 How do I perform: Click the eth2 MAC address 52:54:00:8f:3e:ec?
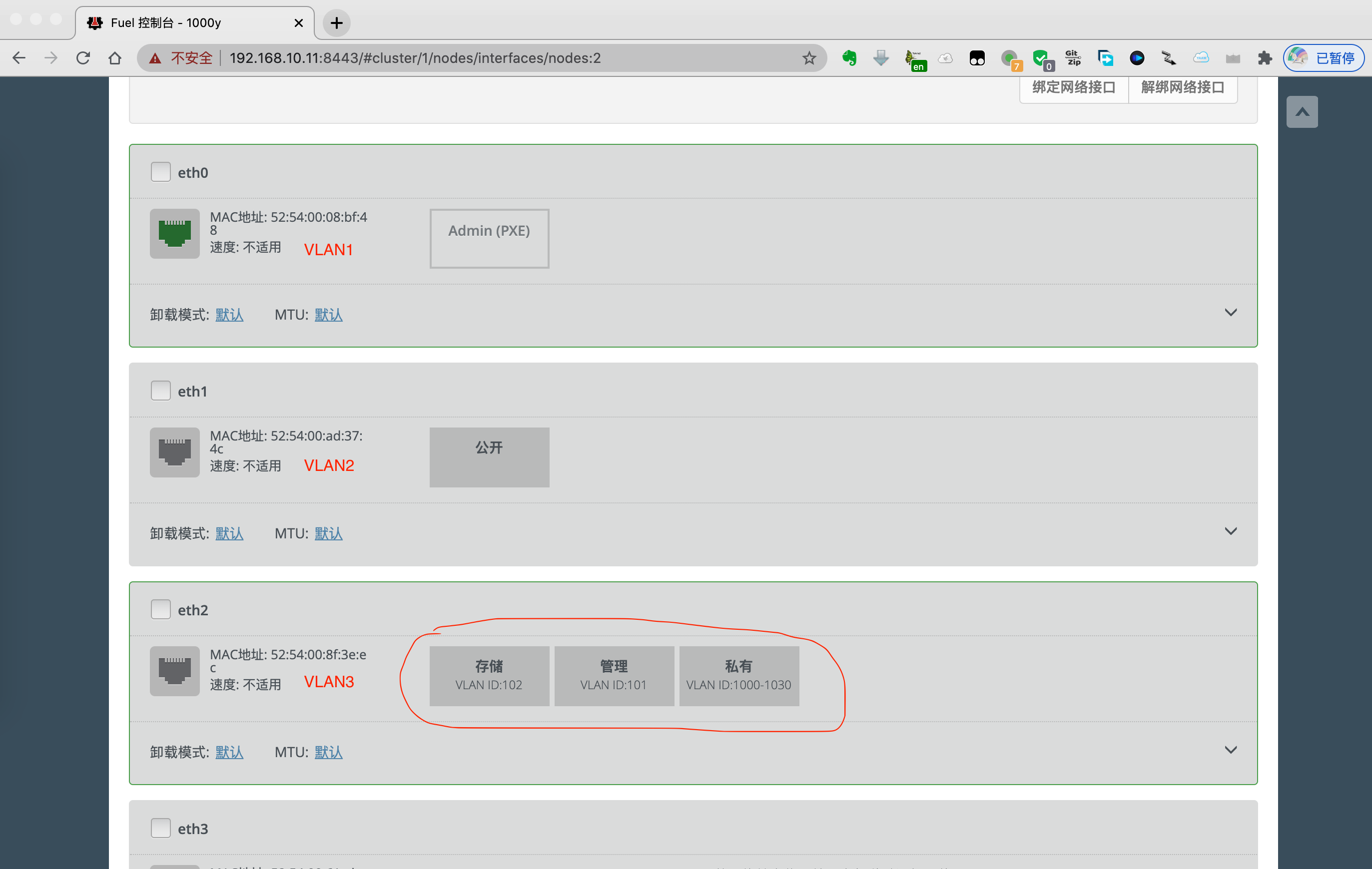click(x=288, y=661)
